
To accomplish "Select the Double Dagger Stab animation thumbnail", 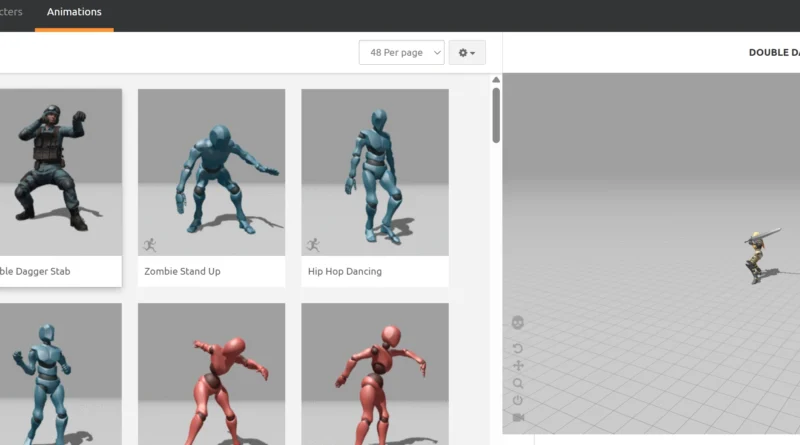I will point(61,172).
